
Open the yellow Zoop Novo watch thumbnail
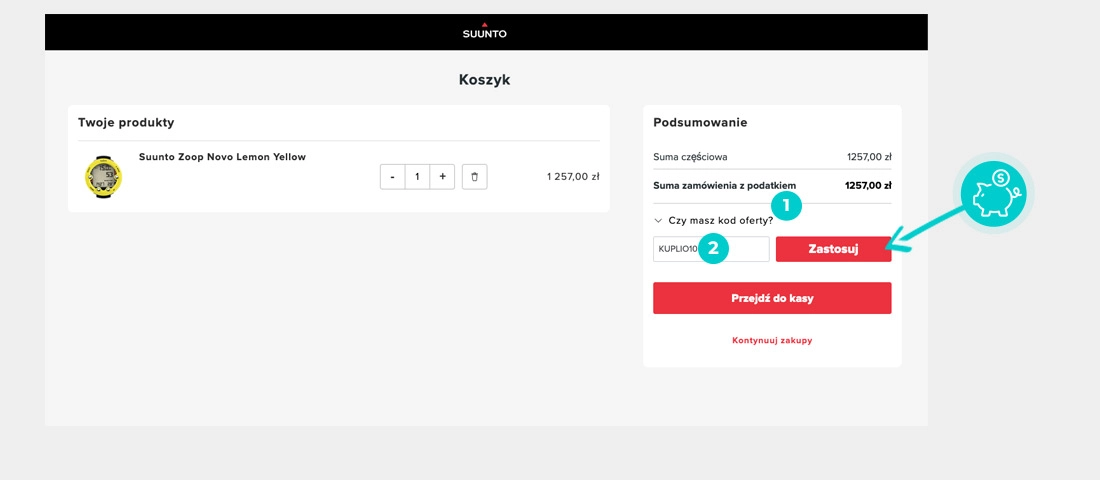[102, 177]
